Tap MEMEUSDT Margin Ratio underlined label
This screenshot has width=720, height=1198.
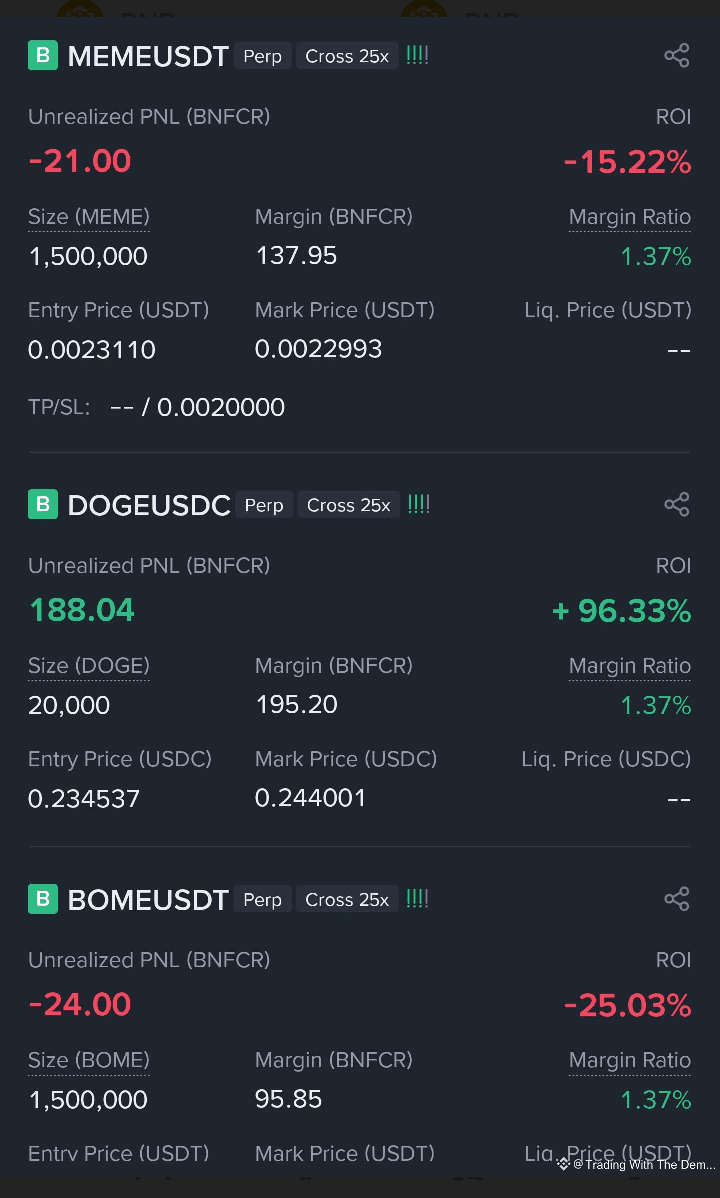629,217
